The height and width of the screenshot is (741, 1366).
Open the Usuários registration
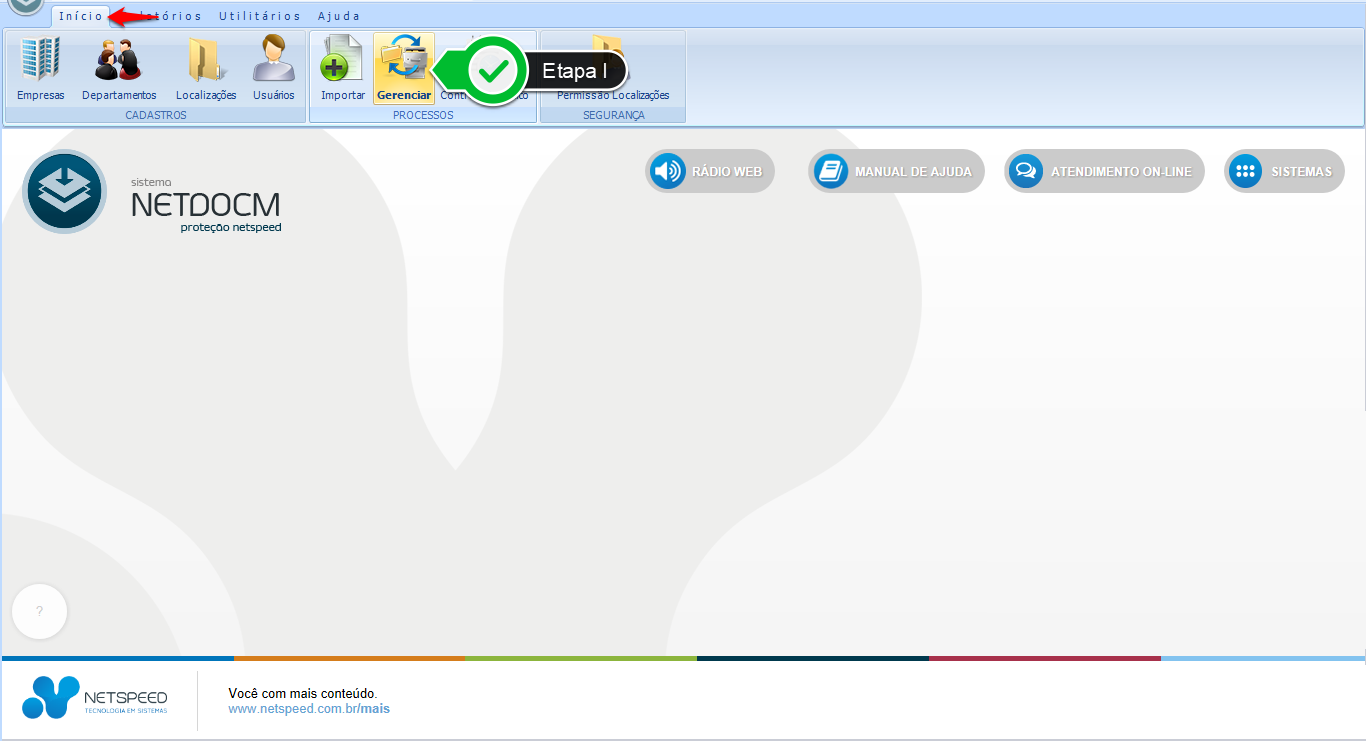click(x=274, y=69)
